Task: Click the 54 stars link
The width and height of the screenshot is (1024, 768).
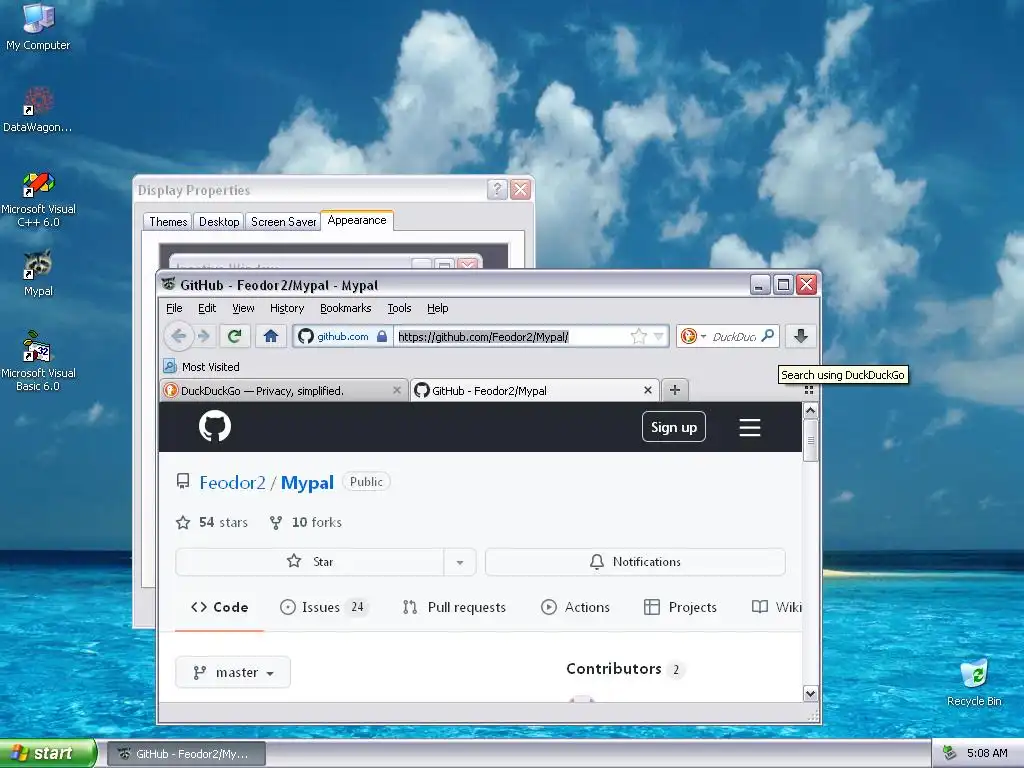Action: [x=212, y=522]
